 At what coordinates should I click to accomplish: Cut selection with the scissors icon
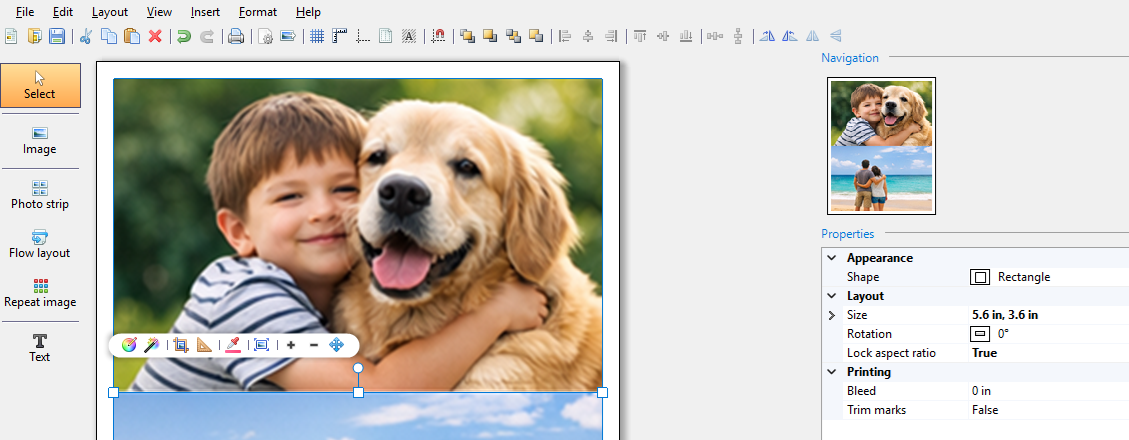pyautogui.click(x=86, y=36)
